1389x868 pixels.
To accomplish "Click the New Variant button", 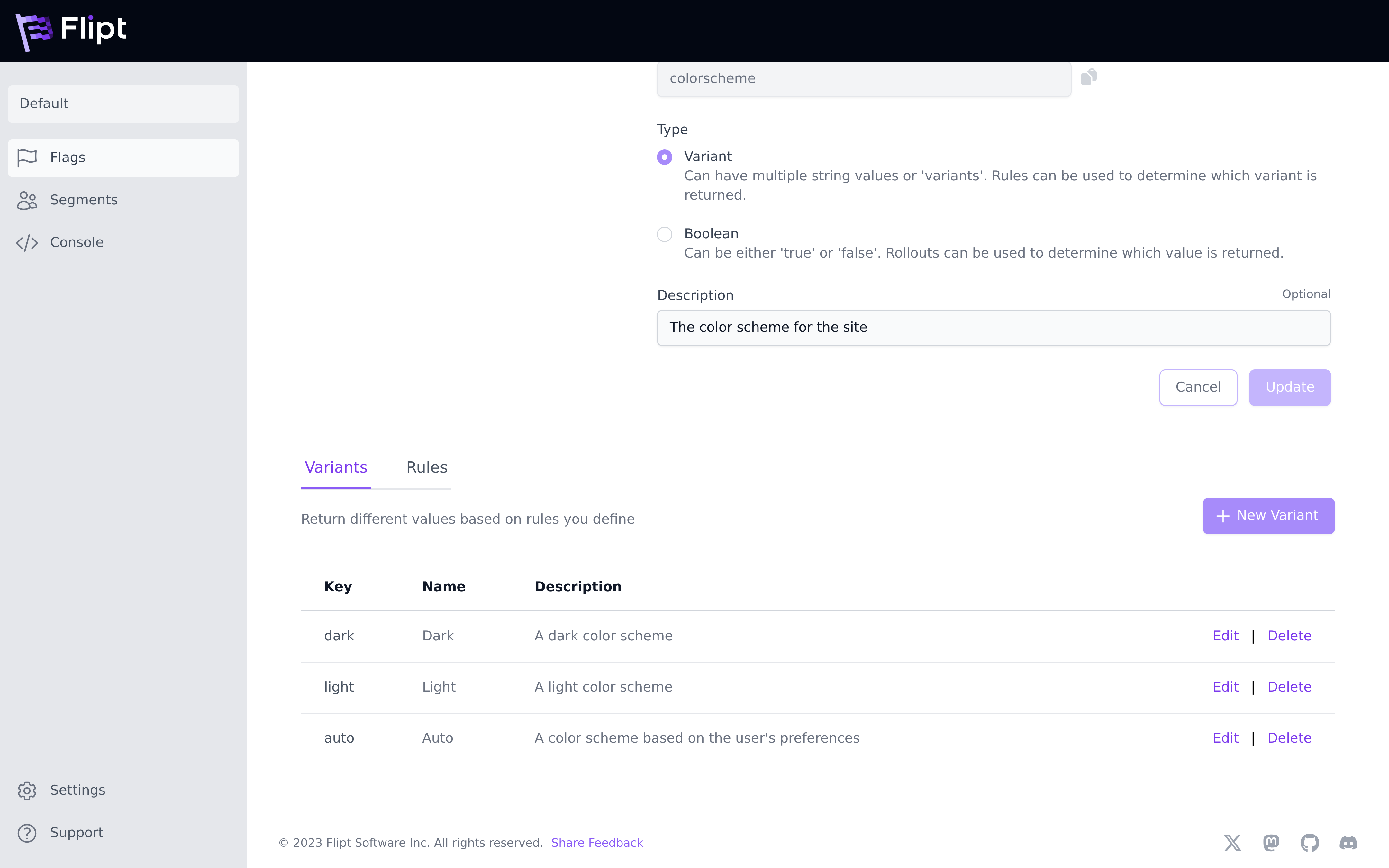I will point(1268,516).
